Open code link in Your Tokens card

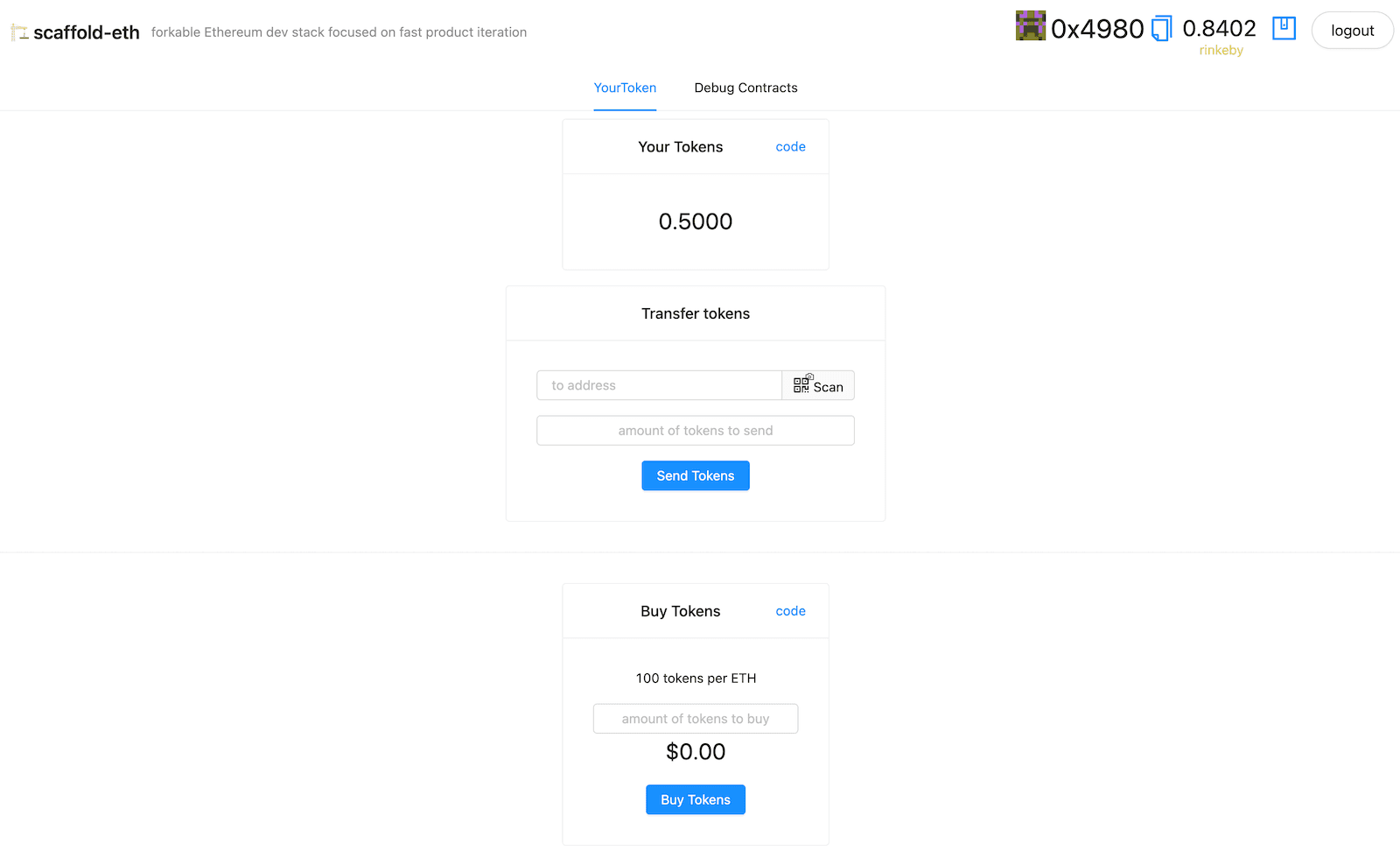click(x=790, y=147)
